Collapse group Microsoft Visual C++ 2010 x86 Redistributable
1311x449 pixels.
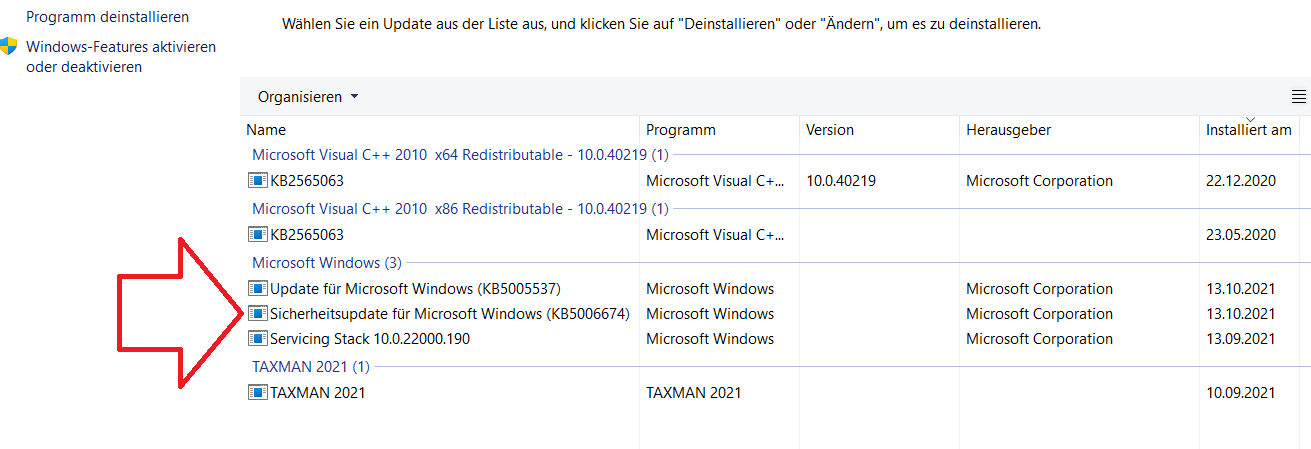[460, 209]
